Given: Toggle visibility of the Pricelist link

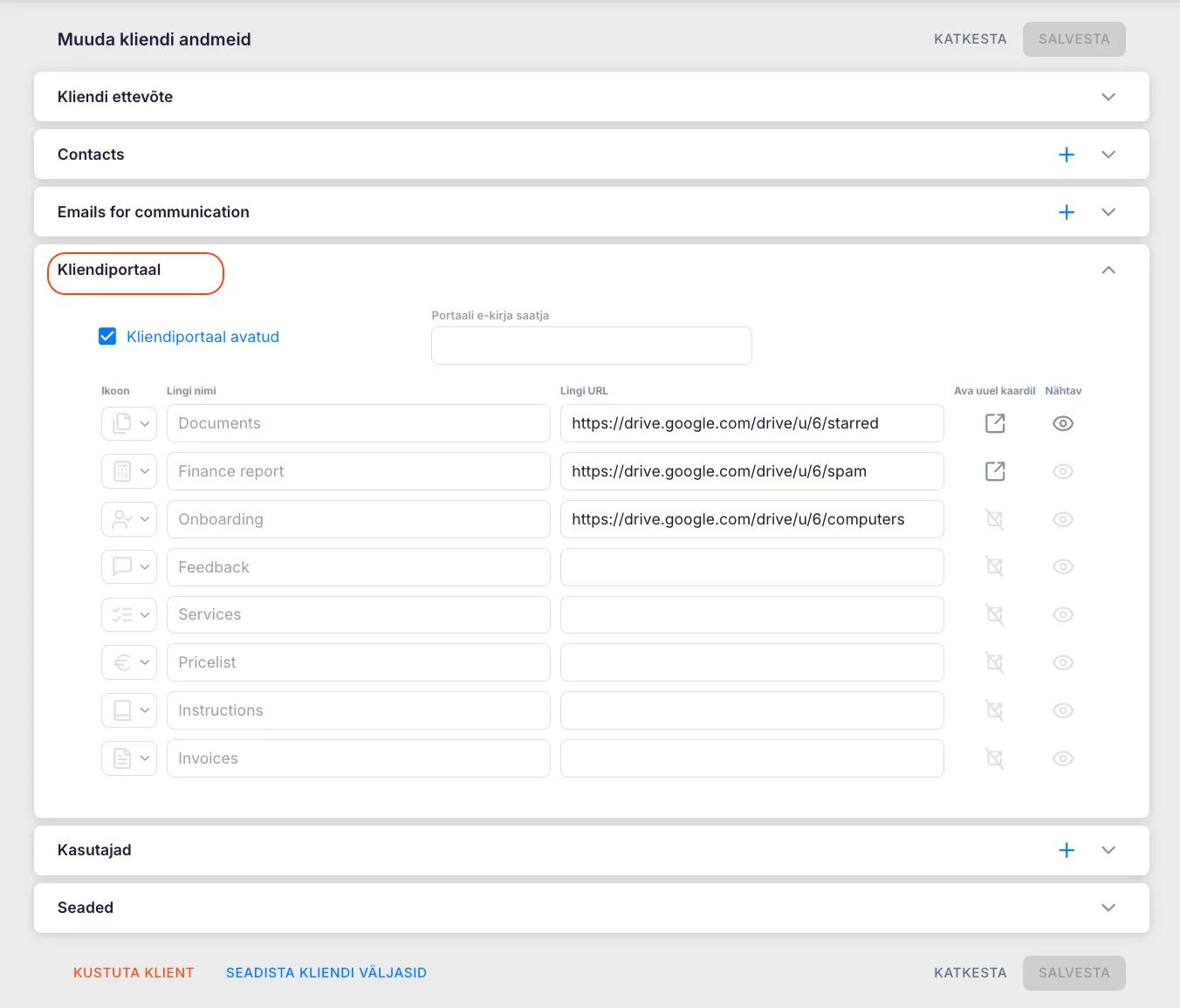Looking at the screenshot, I should point(1062,662).
